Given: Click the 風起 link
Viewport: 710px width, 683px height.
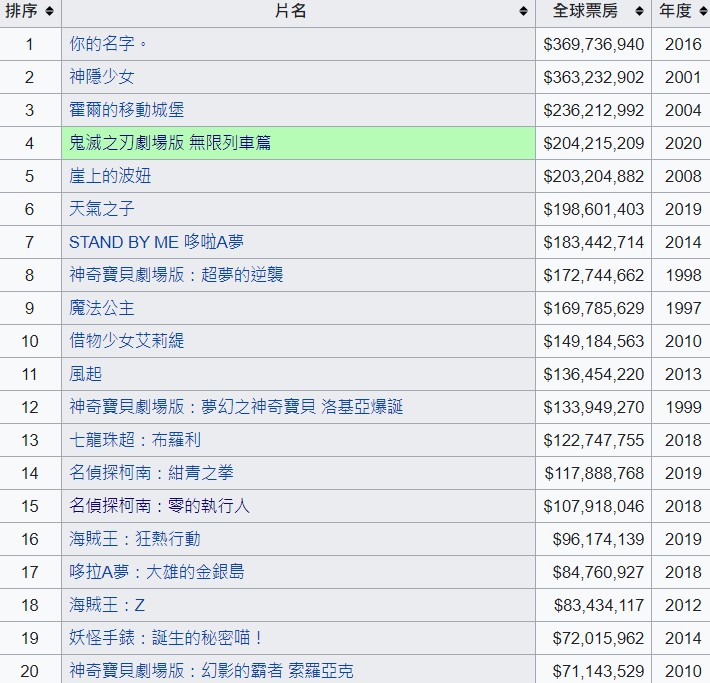Looking at the screenshot, I should (85, 374).
